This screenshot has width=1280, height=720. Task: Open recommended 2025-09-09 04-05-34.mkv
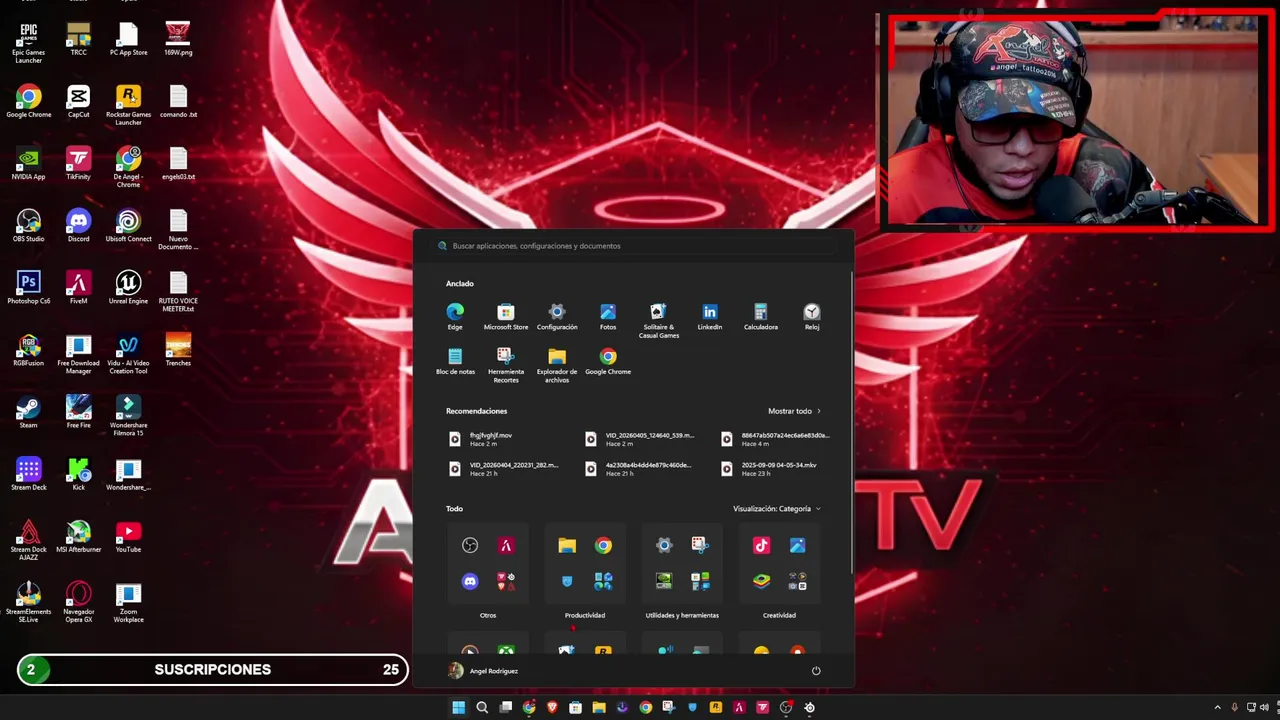pyautogui.click(x=780, y=468)
